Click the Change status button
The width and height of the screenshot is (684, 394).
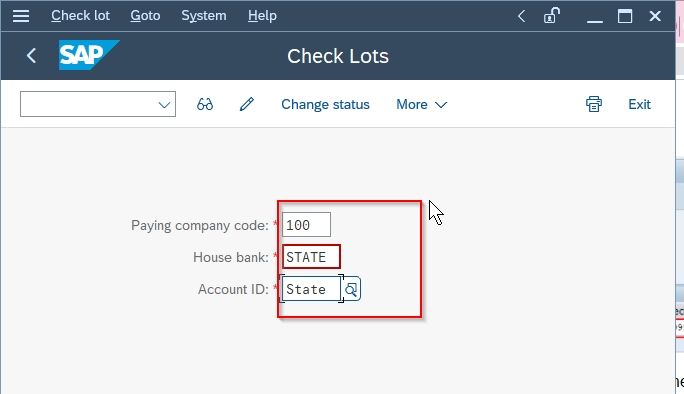[325, 104]
